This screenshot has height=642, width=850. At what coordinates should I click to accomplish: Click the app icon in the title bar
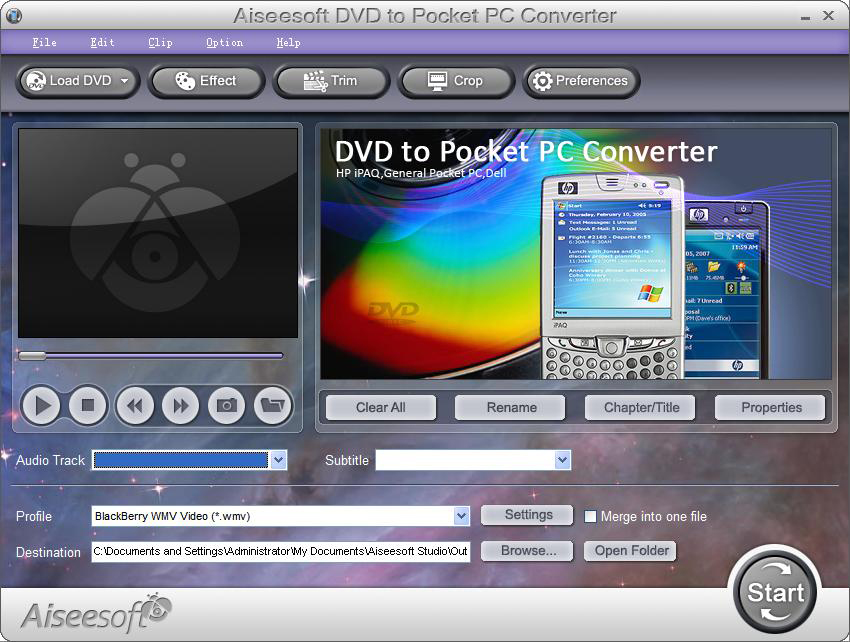[14, 16]
